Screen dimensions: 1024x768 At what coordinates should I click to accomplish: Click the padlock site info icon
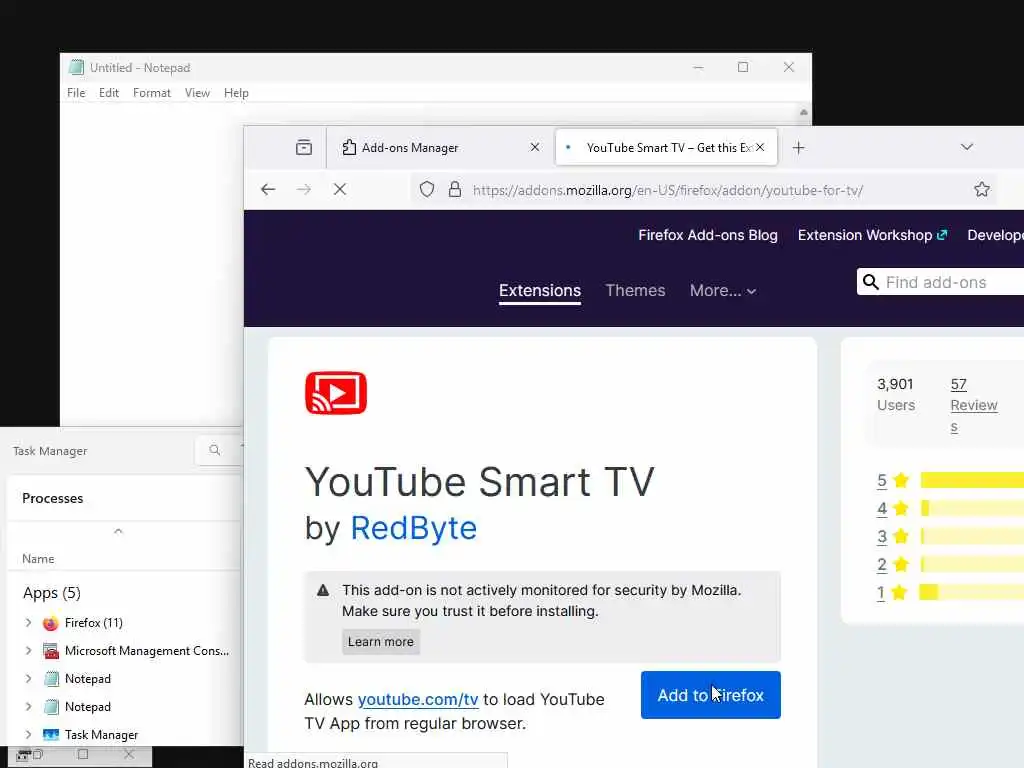pos(455,189)
